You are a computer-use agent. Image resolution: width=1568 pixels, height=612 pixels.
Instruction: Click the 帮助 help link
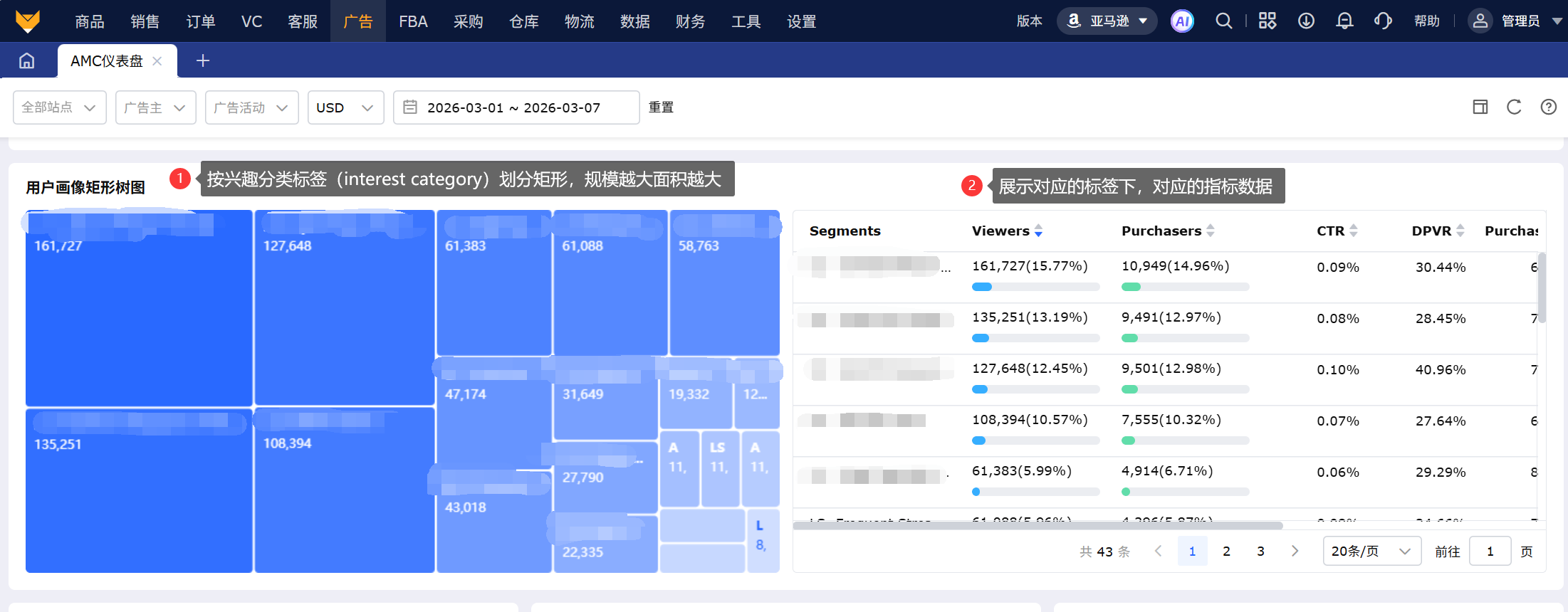tap(1427, 21)
